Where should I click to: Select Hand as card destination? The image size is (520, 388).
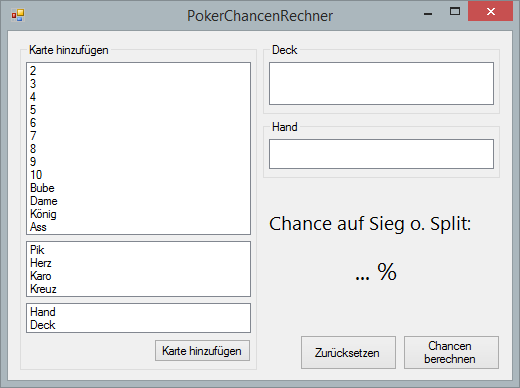tap(138, 312)
